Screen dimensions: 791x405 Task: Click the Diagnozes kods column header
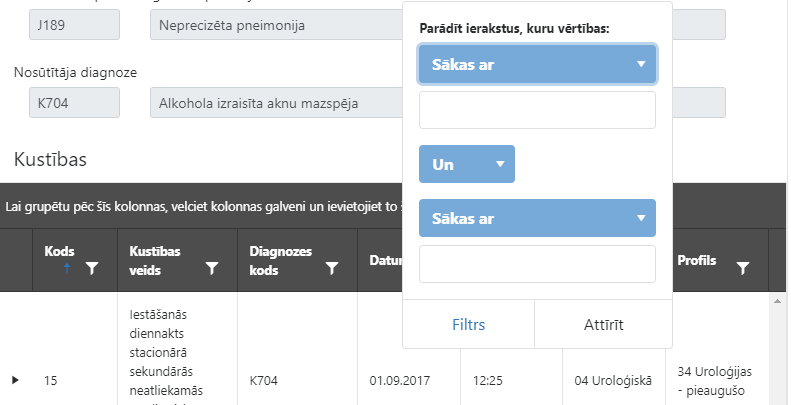click(x=279, y=260)
